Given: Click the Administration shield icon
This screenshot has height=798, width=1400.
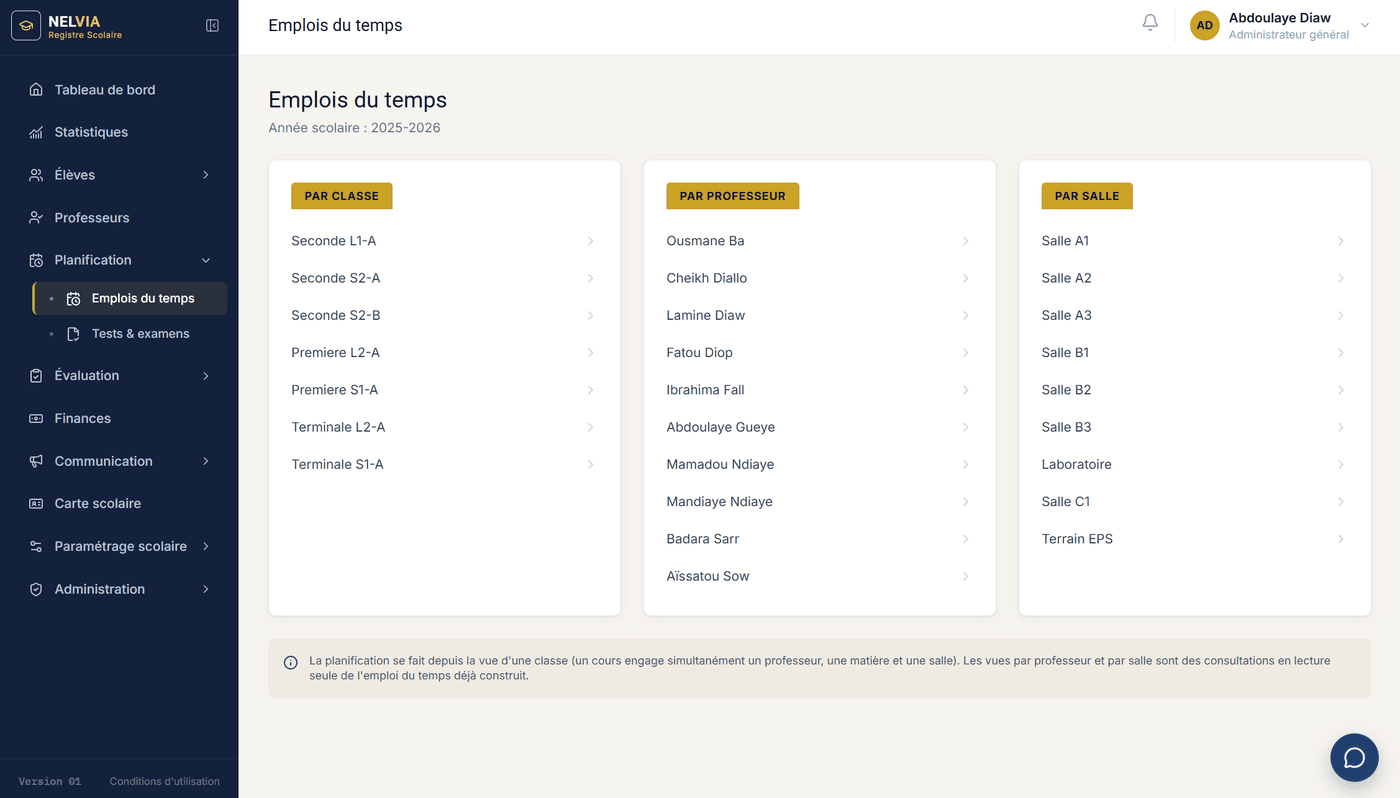Looking at the screenshot, I should pyautogui.click(x=36, y=589).
